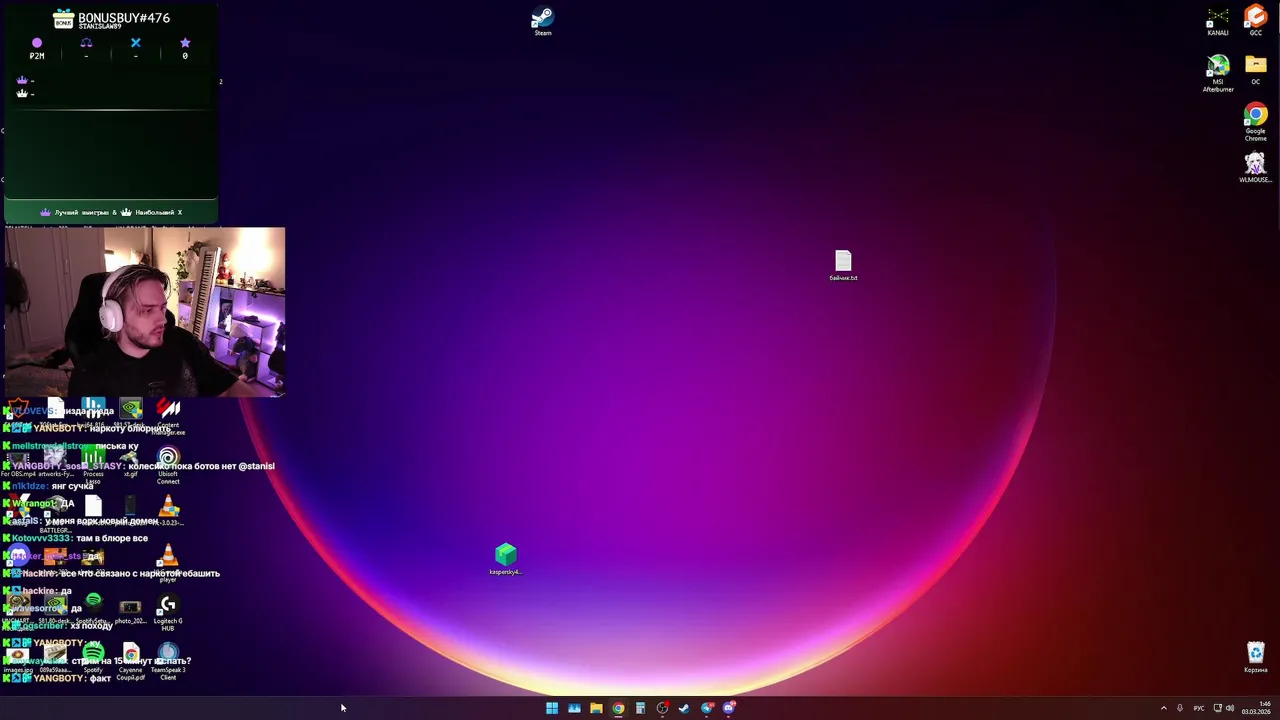
Task: Click the star counter in the bonus widget
Action: pyautogui.click(x=184, y=48)
